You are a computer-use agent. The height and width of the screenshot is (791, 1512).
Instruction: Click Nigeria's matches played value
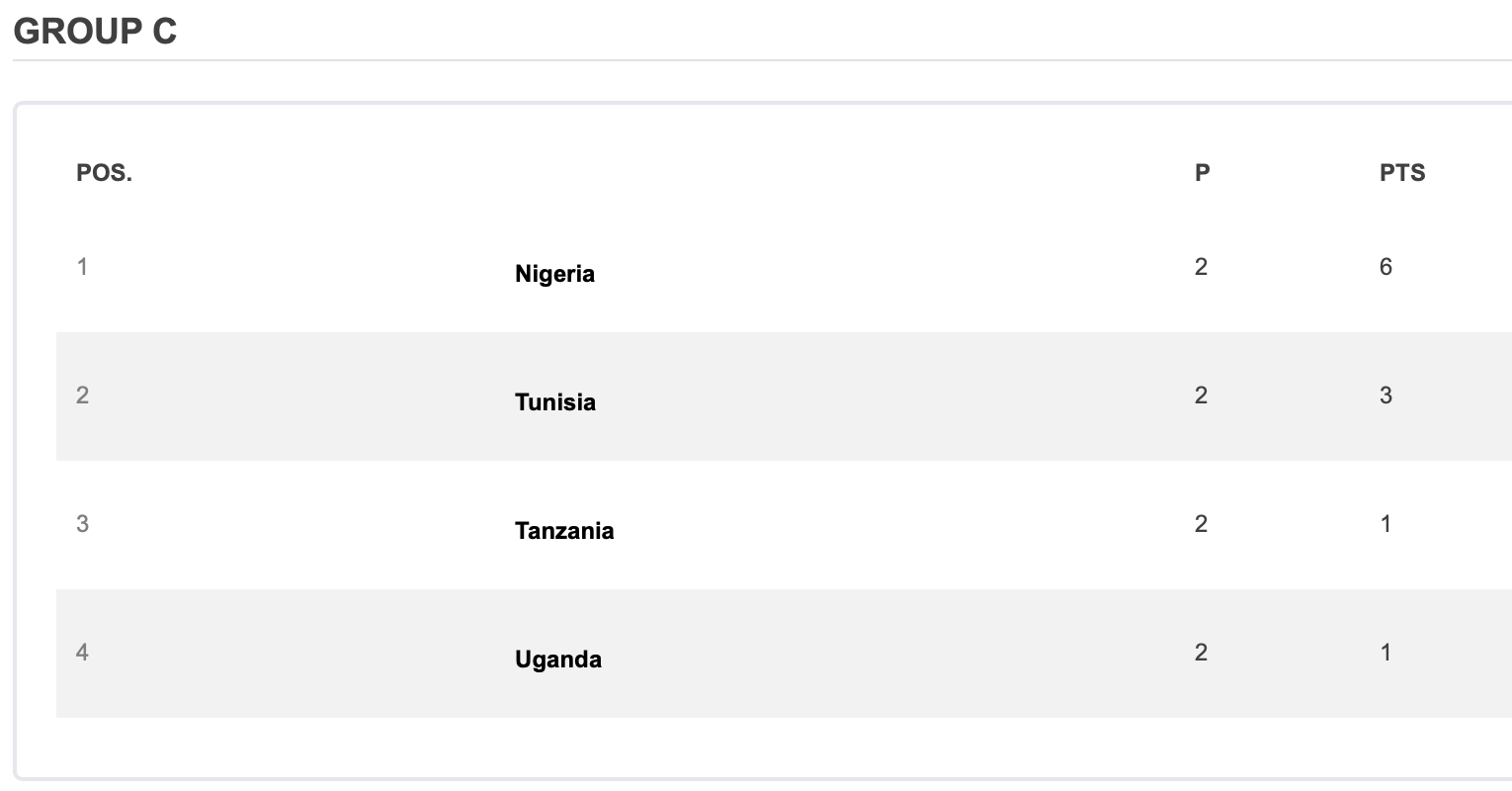tap(1201, 267)
